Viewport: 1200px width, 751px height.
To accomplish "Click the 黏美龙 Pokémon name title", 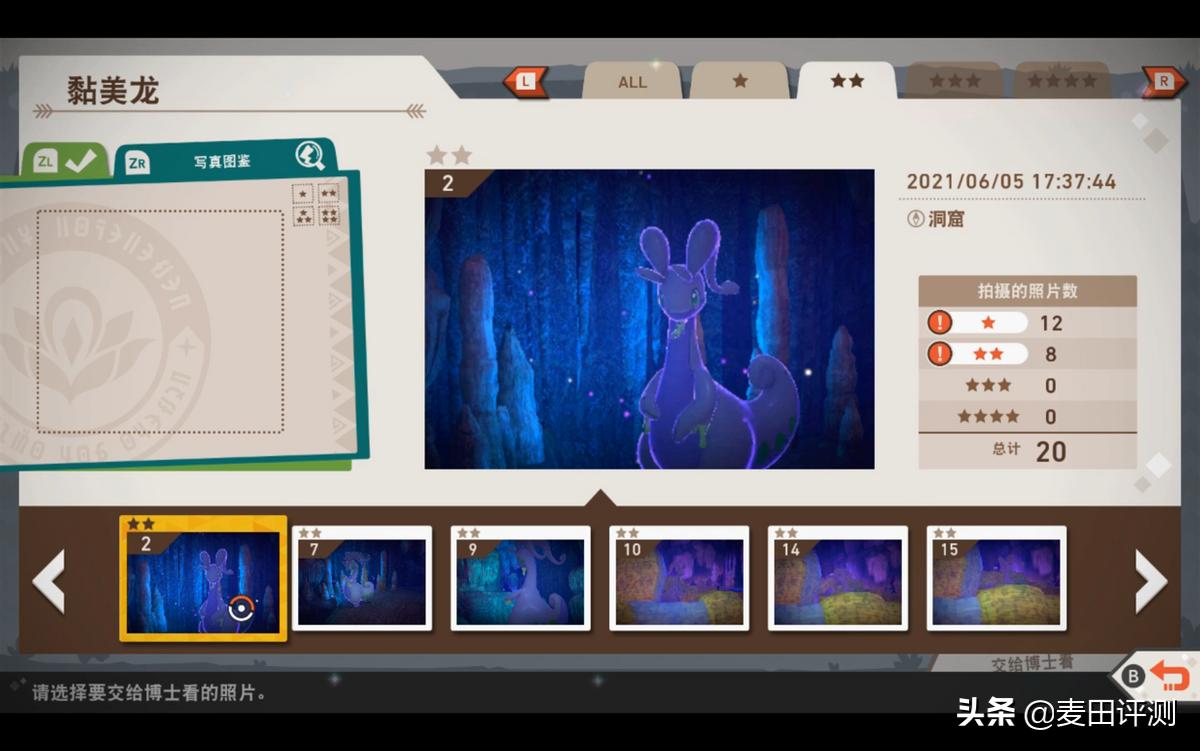I will point(113,90).
